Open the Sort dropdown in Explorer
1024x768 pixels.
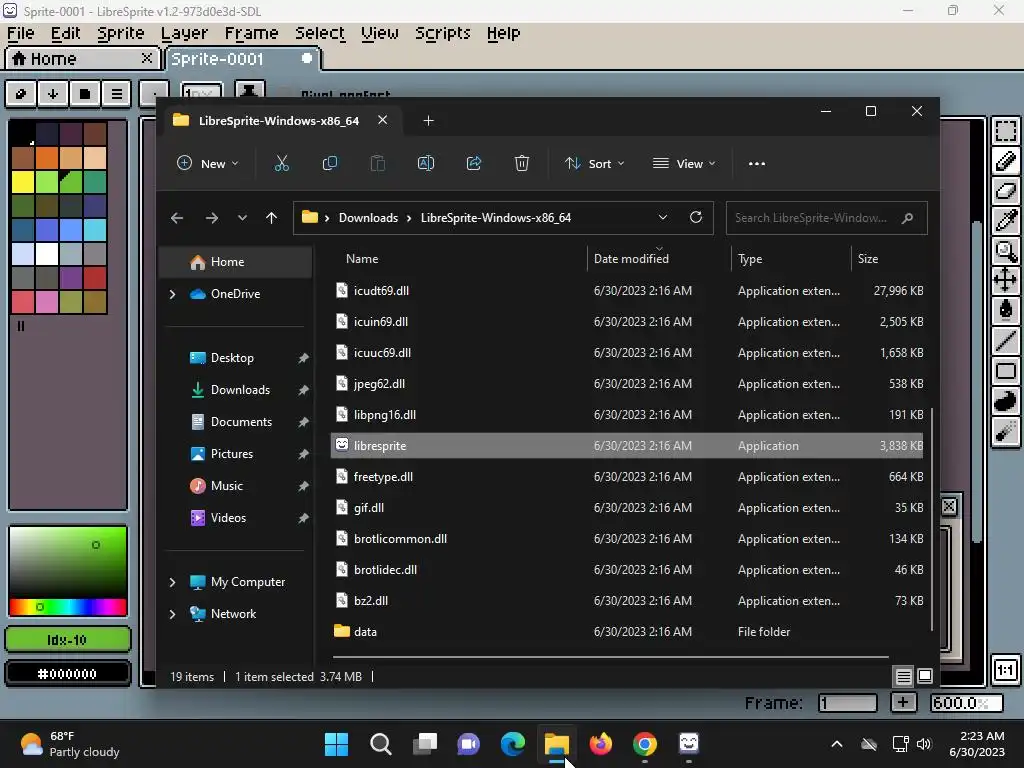pyautogui.click(x=594, y=163)
